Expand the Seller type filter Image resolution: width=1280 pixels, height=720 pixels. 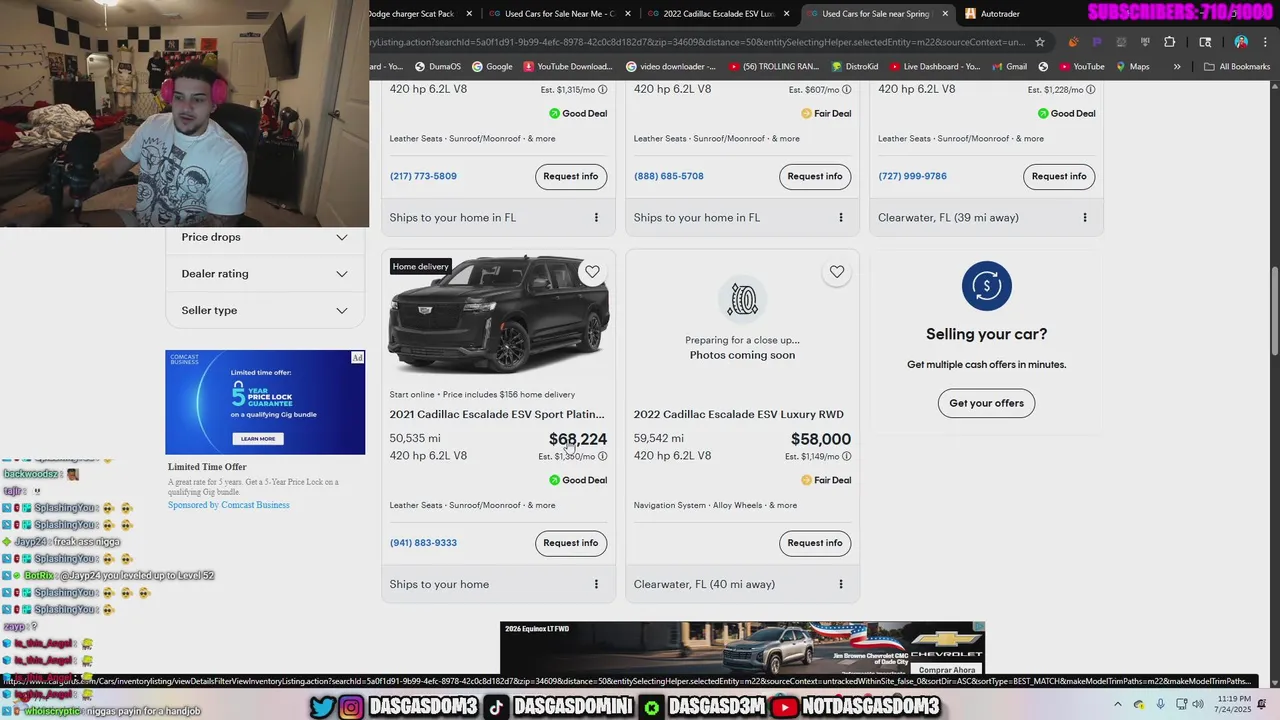[265, 310]
